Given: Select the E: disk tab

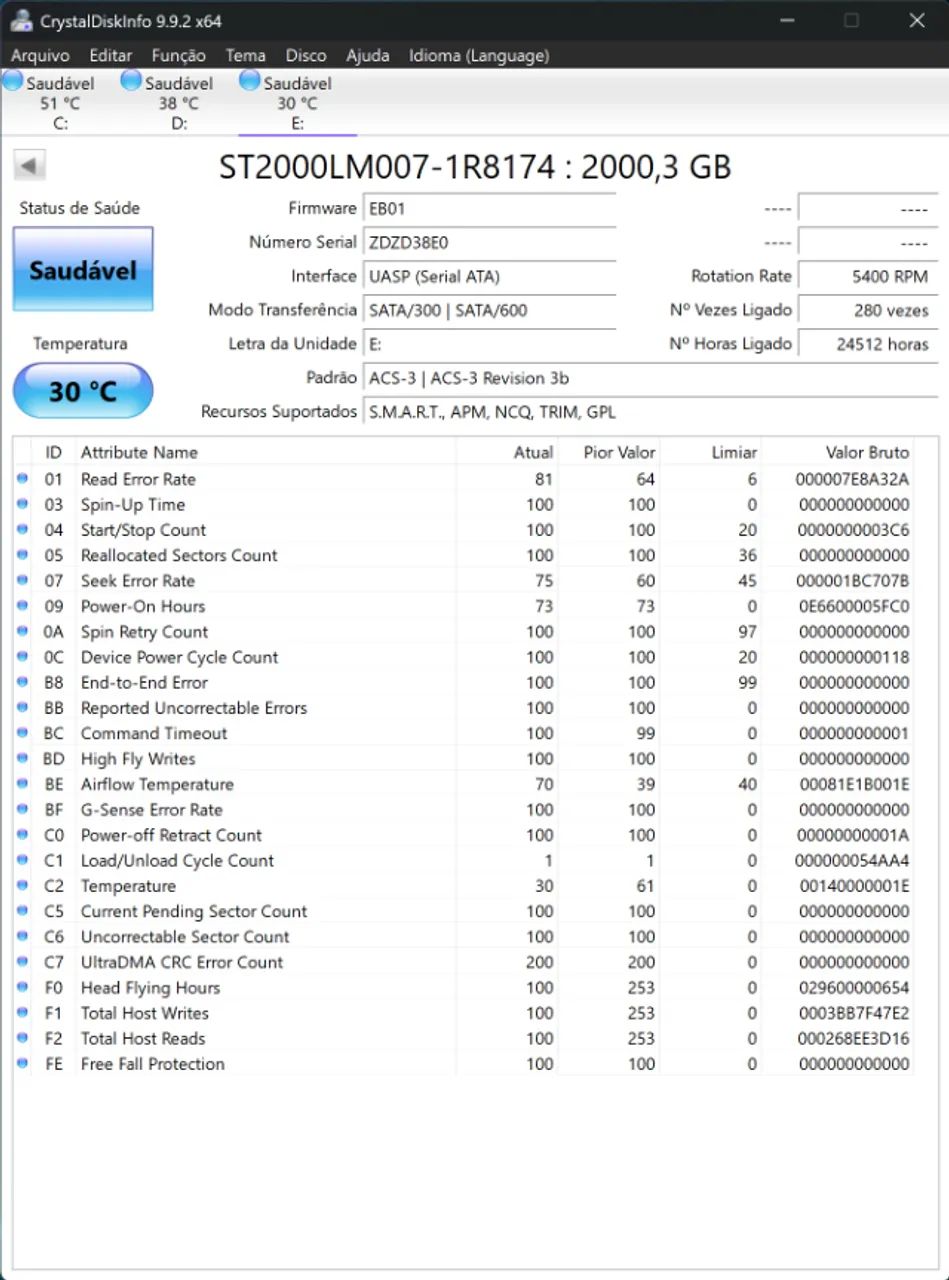Looking at the screenshot, I should coord(297,102).
